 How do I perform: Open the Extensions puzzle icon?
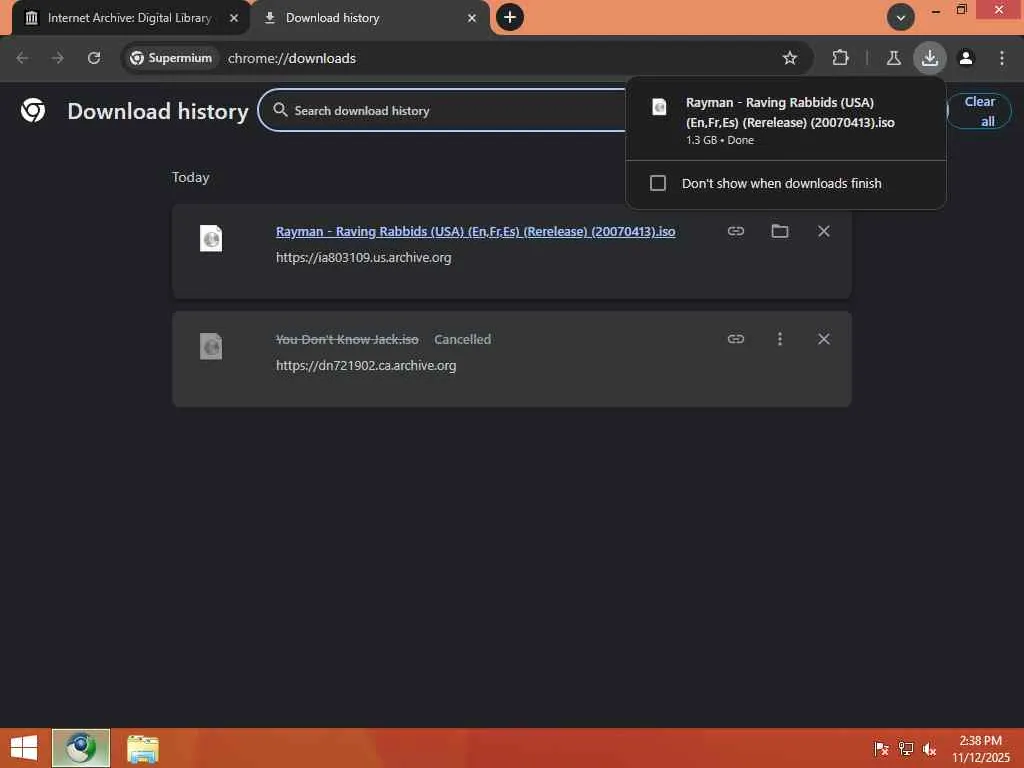point(840,58)
